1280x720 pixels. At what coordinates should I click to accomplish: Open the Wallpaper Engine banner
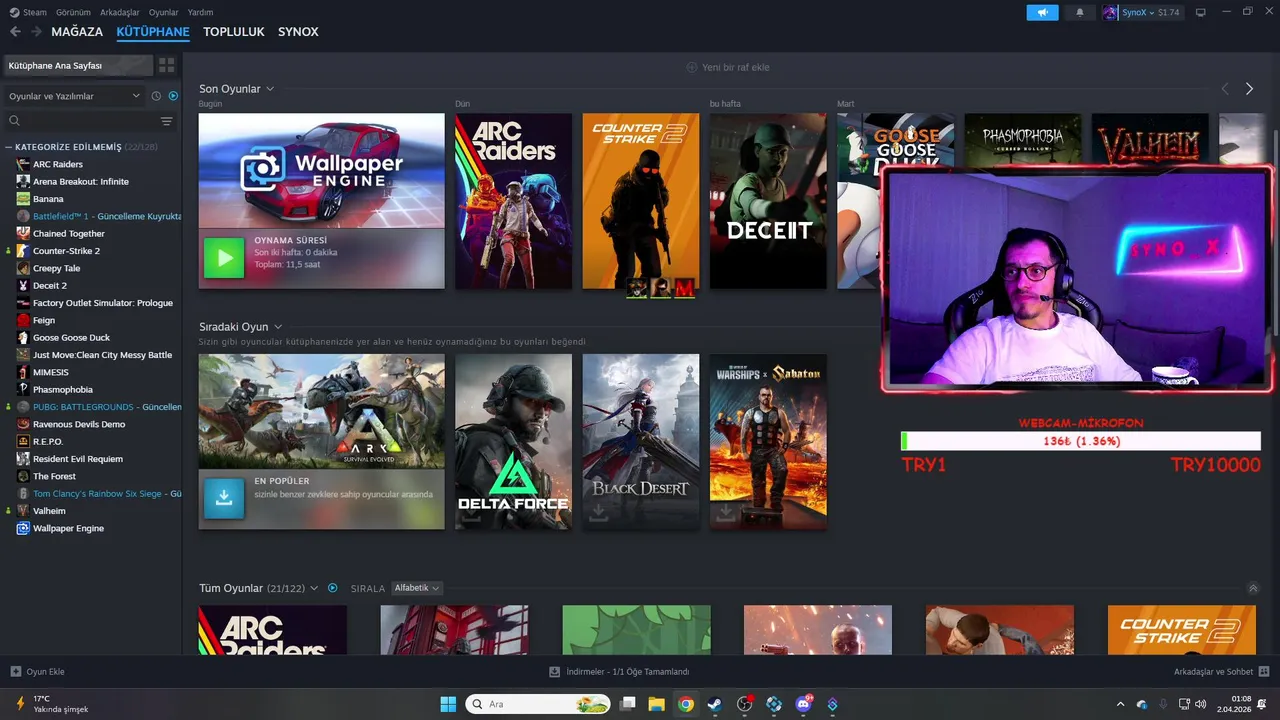pos(322,171)
